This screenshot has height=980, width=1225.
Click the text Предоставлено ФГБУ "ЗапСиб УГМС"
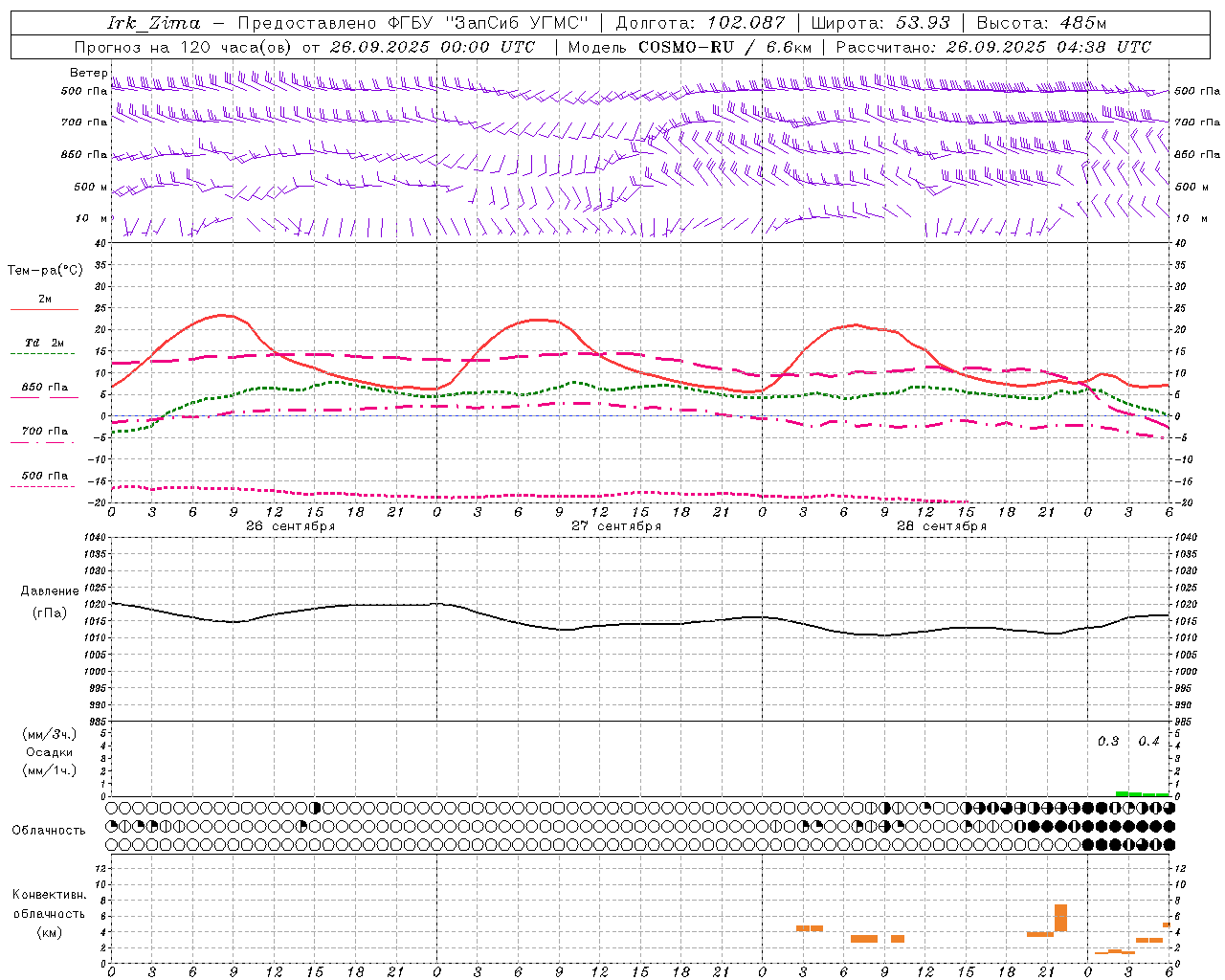tap(412, 23)
